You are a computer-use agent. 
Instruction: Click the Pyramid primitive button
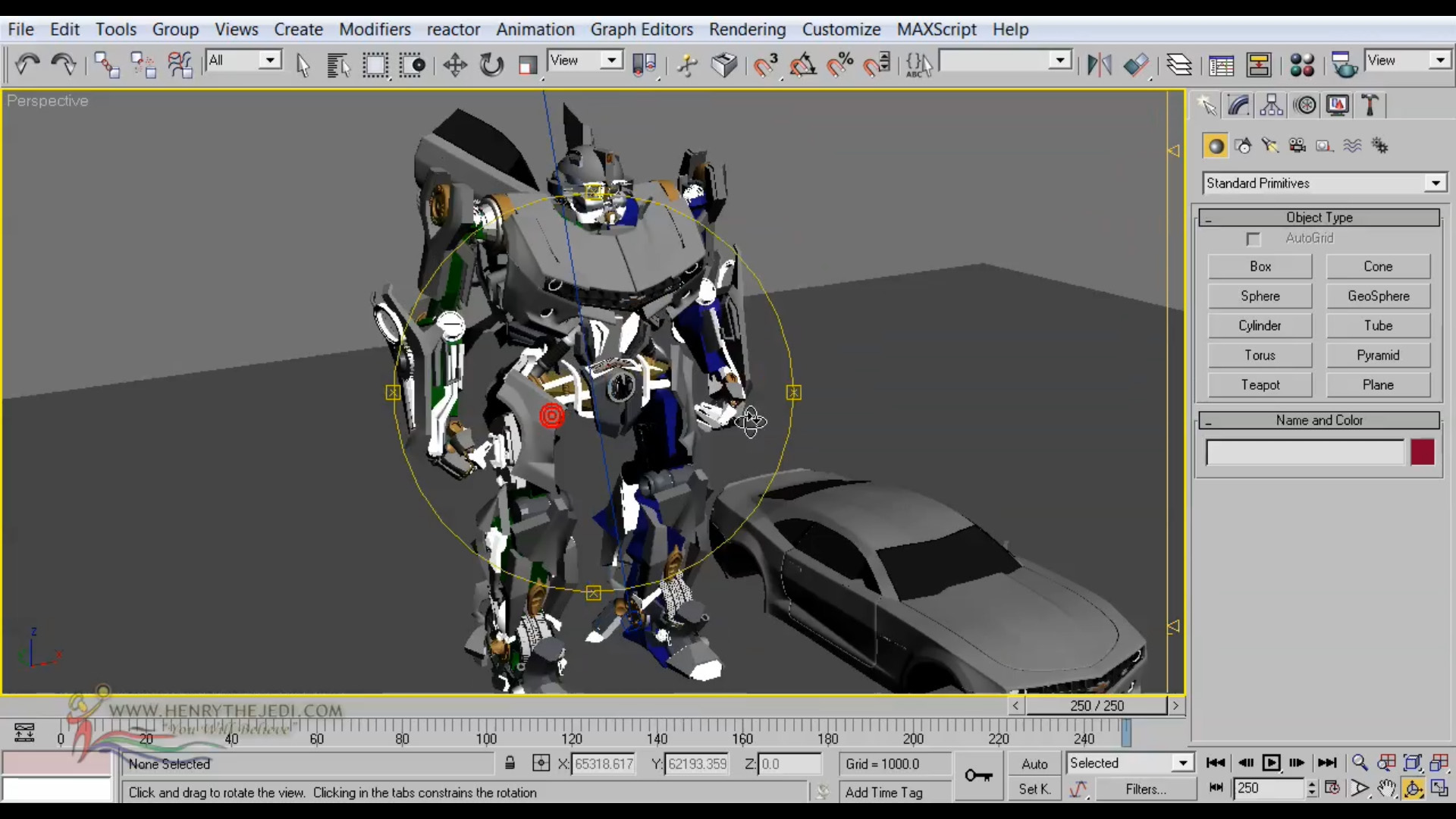[1378, 356]
